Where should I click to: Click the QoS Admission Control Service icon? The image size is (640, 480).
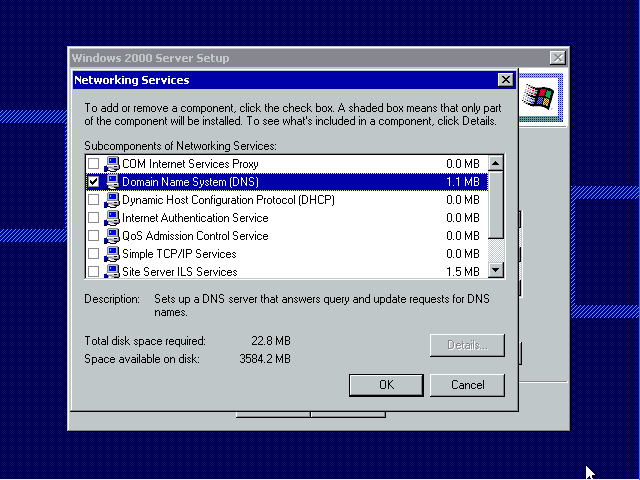(x=111, y=236)
